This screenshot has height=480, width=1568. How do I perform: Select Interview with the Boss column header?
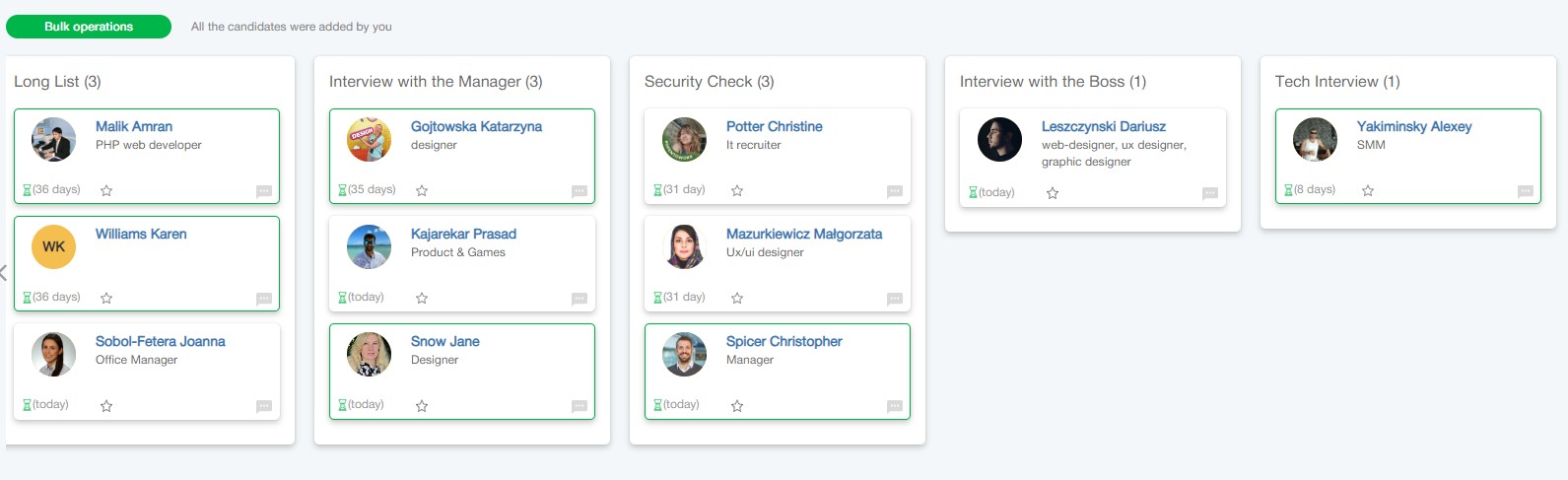(1053, 82)
